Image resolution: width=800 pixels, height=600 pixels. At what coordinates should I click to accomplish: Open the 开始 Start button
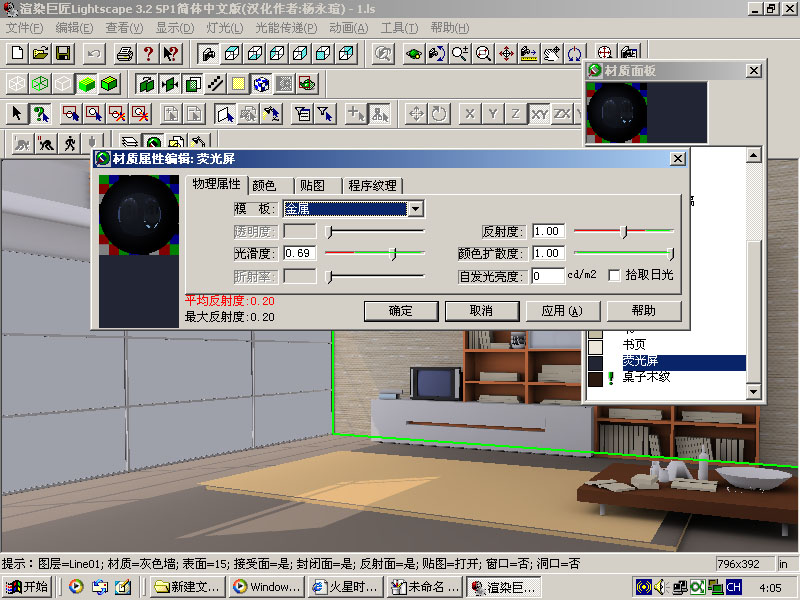pos(27,587)
